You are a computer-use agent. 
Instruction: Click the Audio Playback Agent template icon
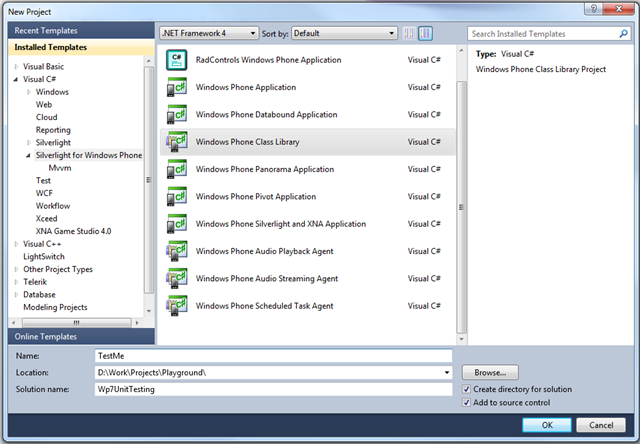177,251
